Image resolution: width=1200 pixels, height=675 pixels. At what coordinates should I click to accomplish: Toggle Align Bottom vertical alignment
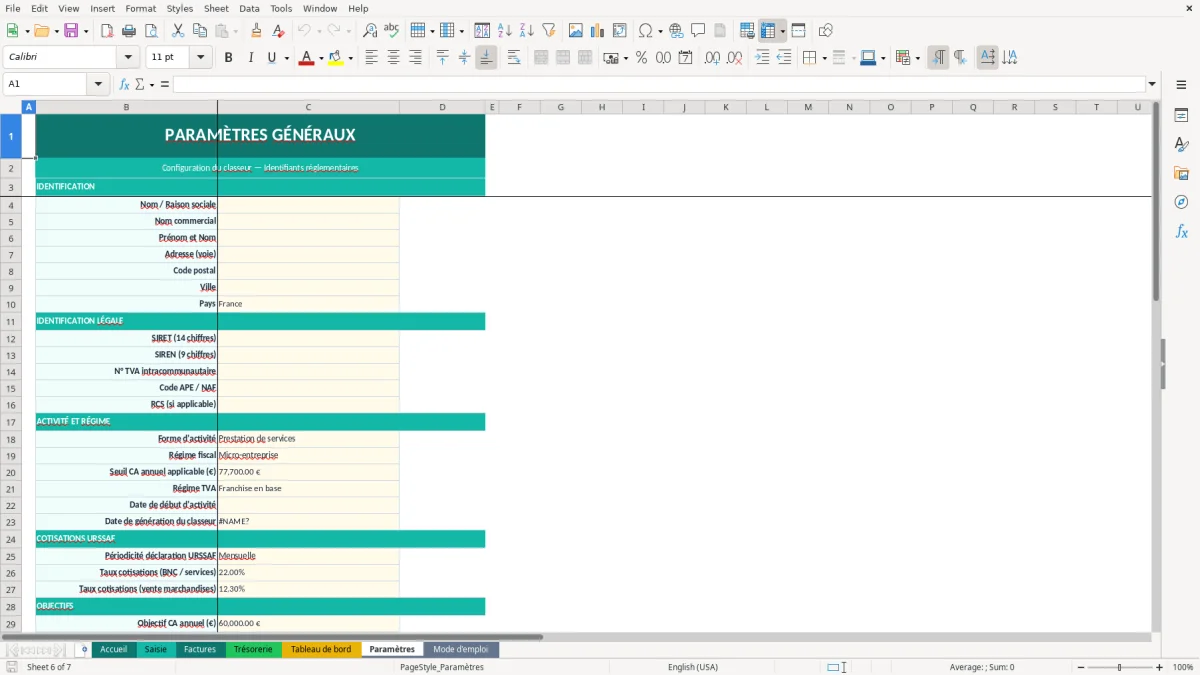[x=486, y=58]
